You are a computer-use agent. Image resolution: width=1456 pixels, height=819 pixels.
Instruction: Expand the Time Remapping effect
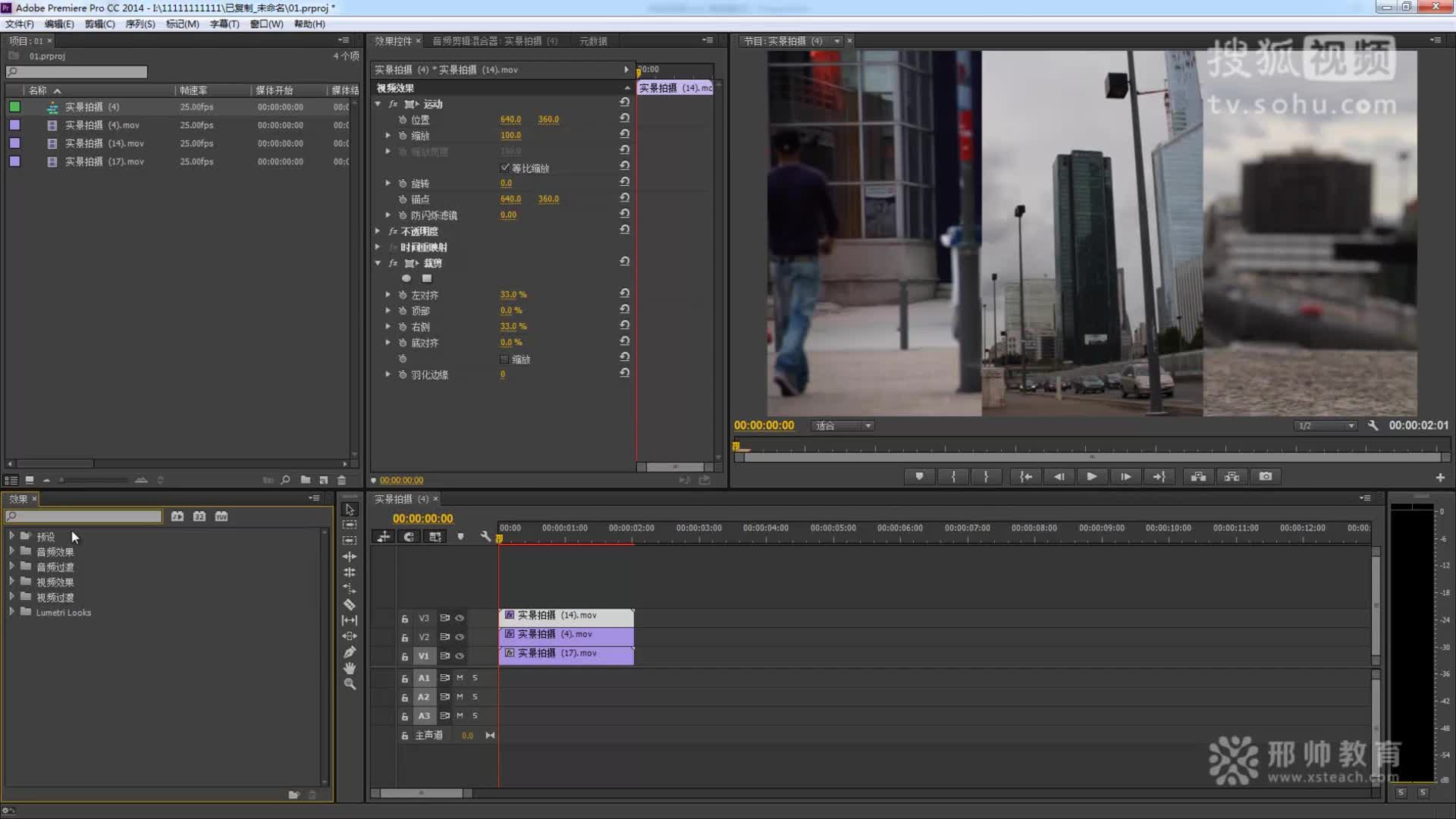pyautogui.click(x=378, y=247)
